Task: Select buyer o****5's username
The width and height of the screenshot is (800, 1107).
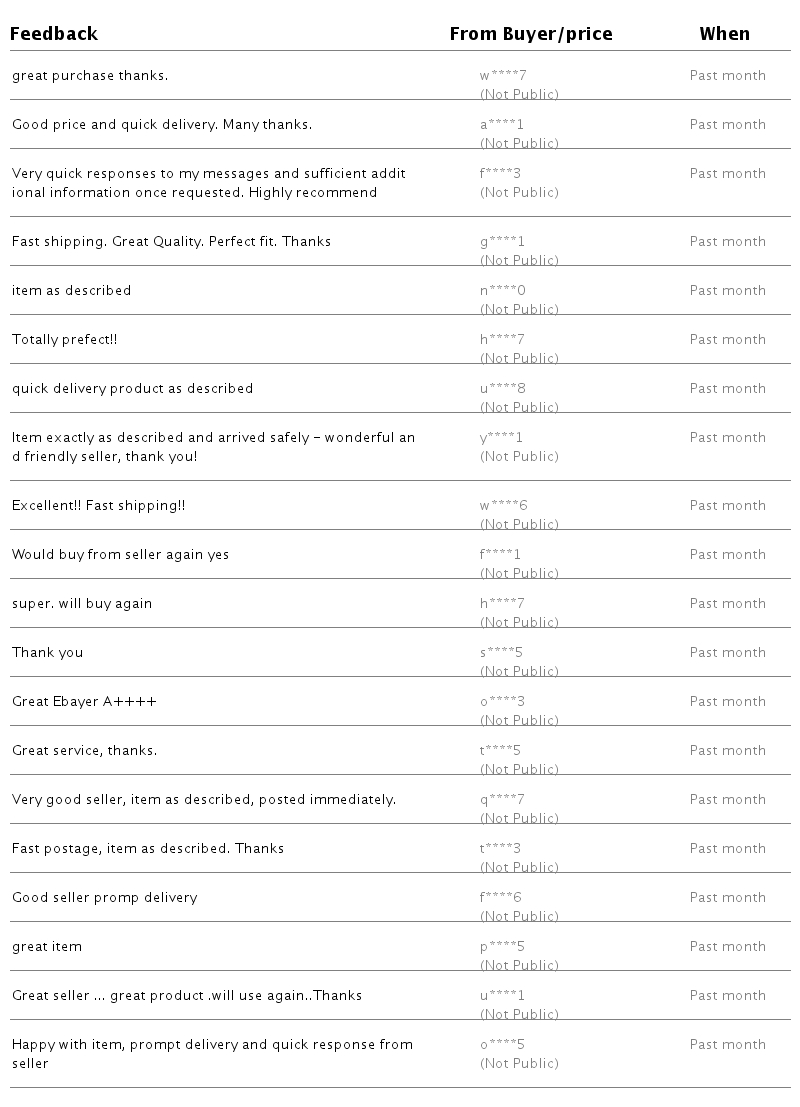Action: coord(502,1044)
